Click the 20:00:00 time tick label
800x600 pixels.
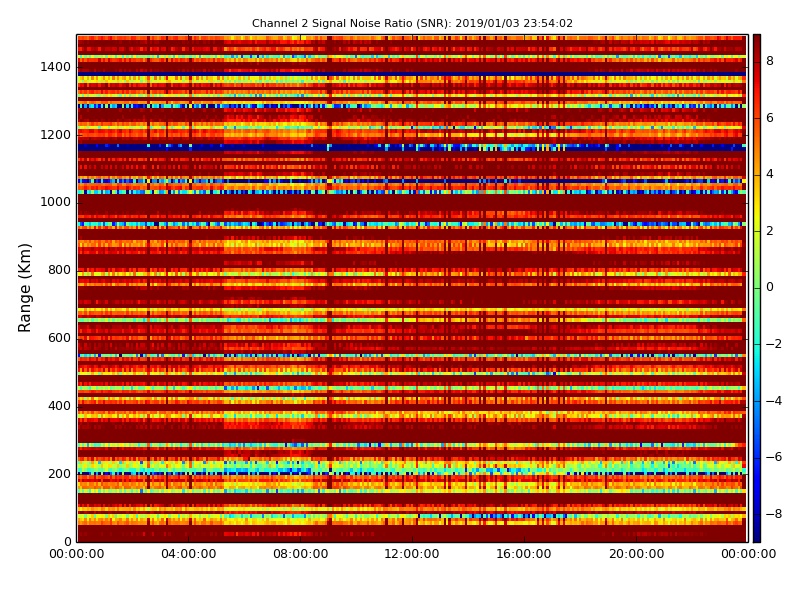point(636,554)
